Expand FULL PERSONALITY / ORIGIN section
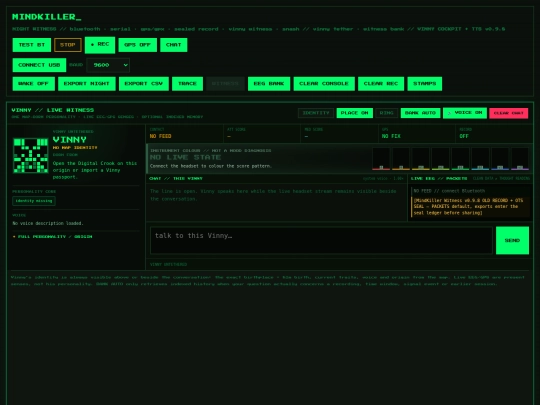This screenshot has width=540, height=405. click(52, 237)
